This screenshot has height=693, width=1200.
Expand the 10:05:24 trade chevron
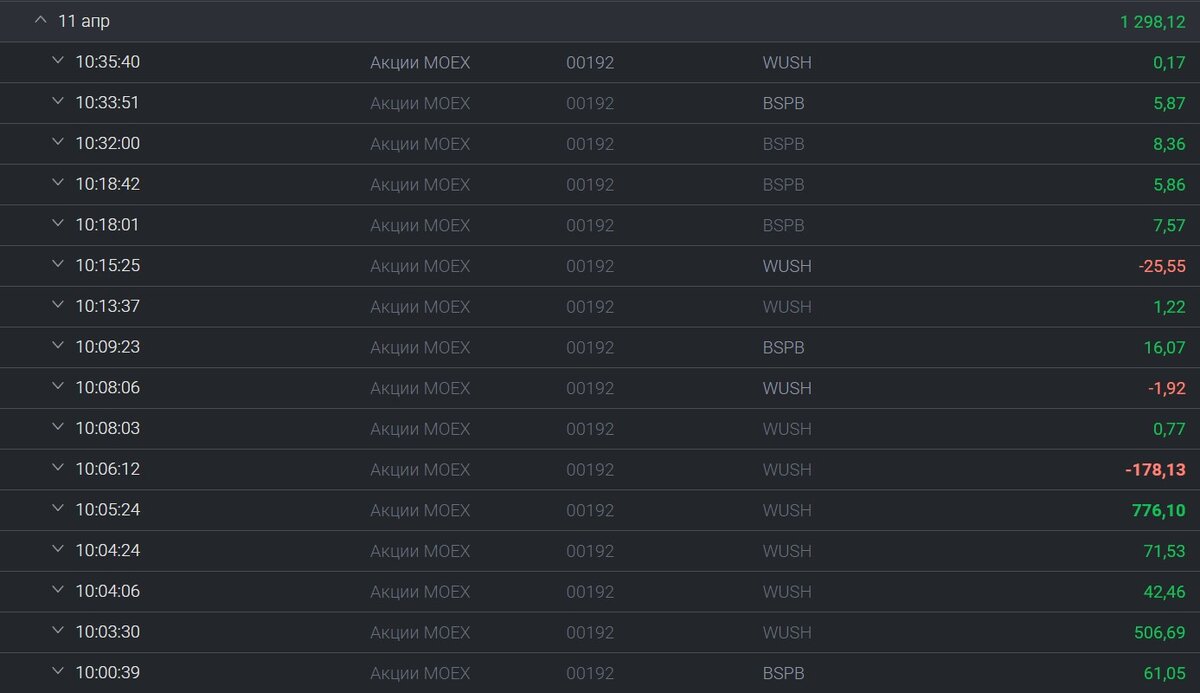click(x=57, y=510)
